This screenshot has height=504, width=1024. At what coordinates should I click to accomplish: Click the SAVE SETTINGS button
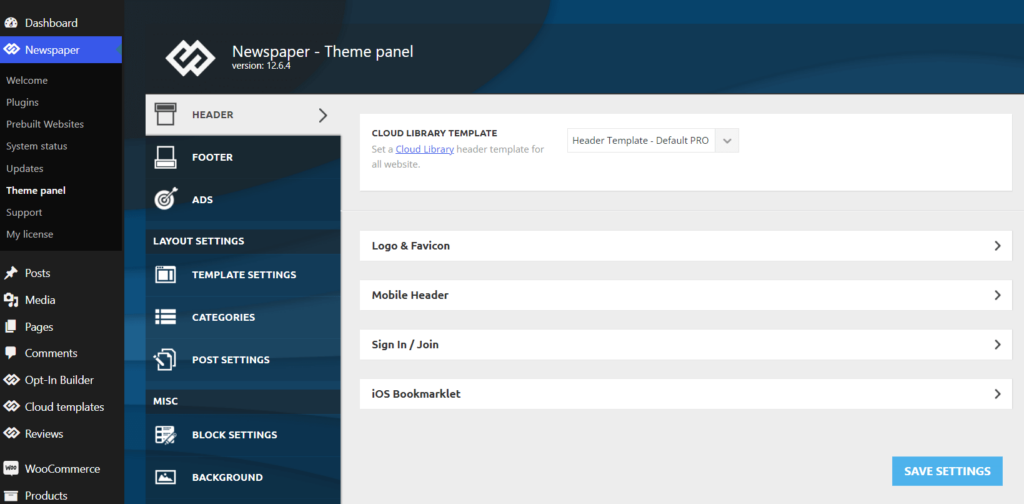[x=947, y=471]
